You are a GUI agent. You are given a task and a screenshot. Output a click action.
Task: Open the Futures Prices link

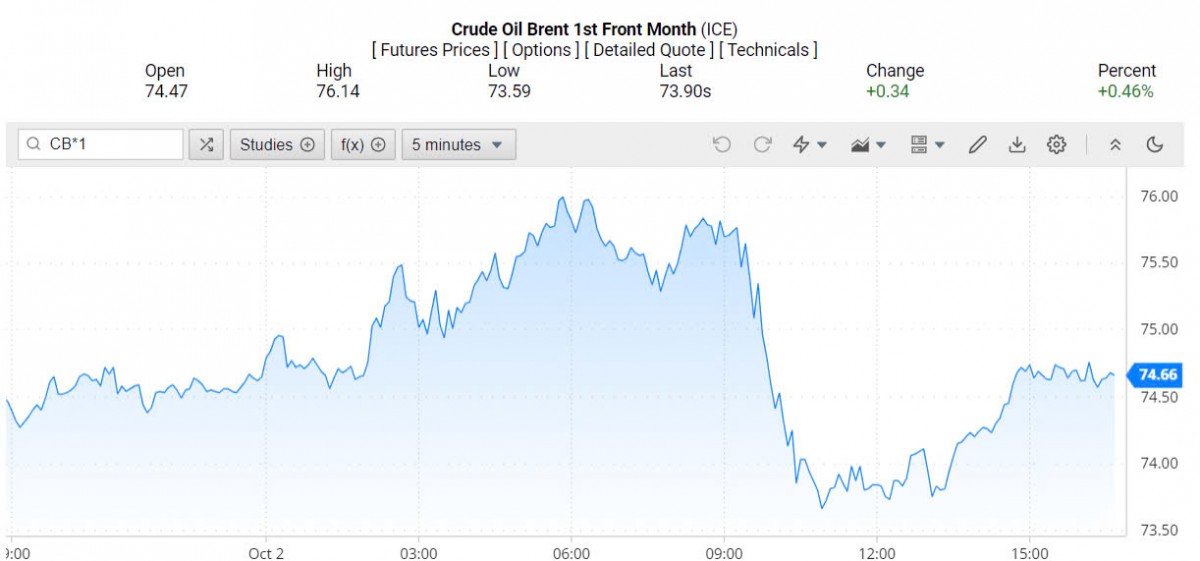point(435,49)
